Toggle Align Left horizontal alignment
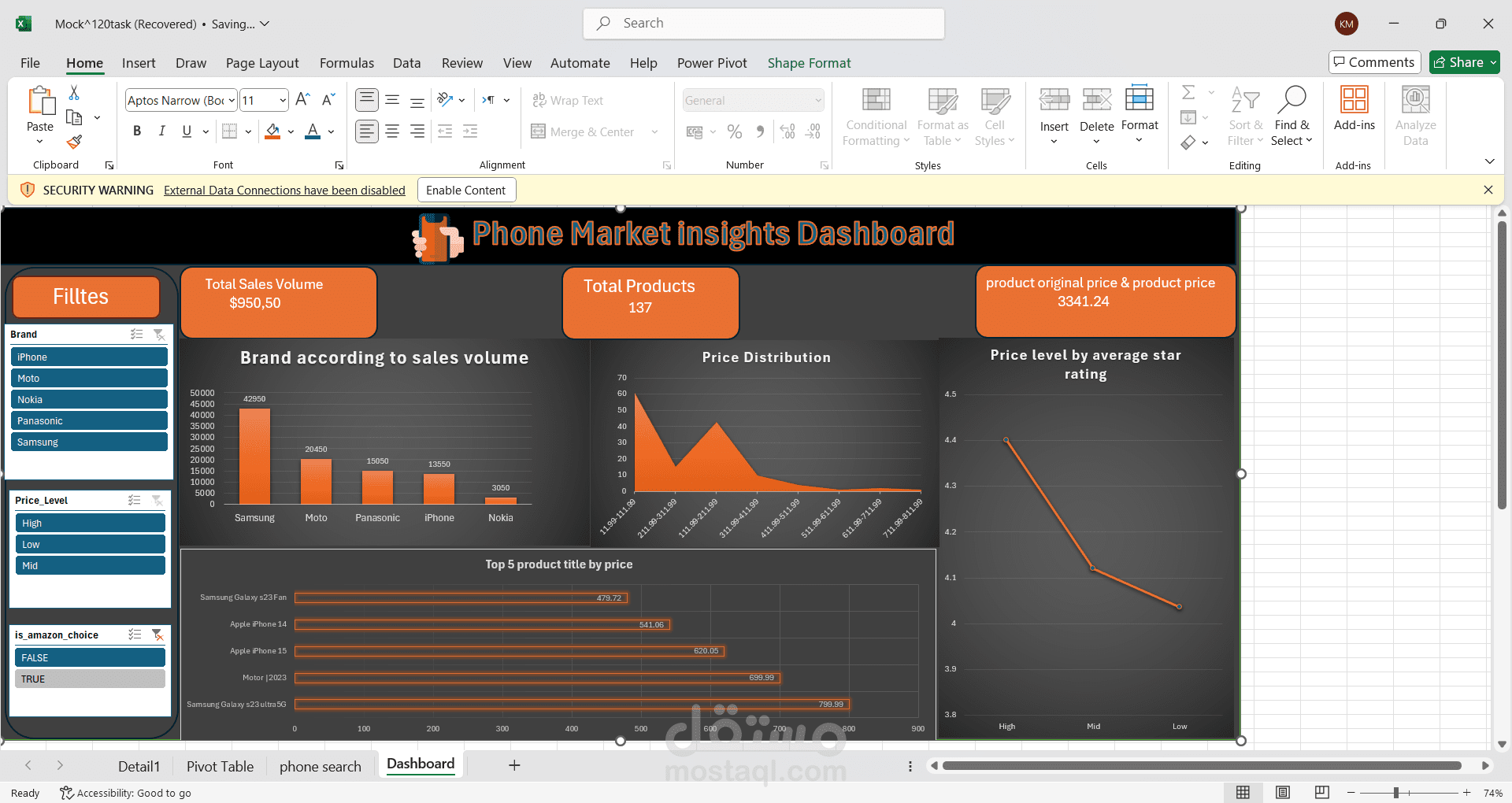This screenshot has height=803, width=1512. click(x=367, y=131)
